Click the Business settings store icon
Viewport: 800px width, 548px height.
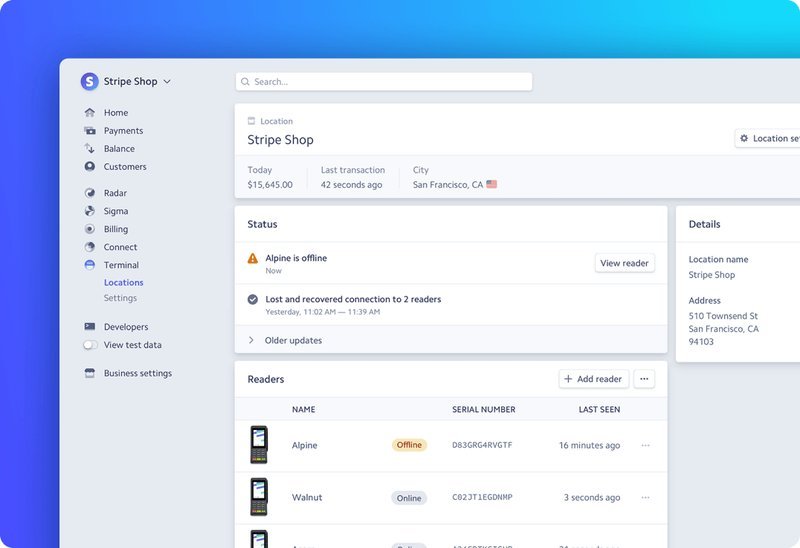90,373
